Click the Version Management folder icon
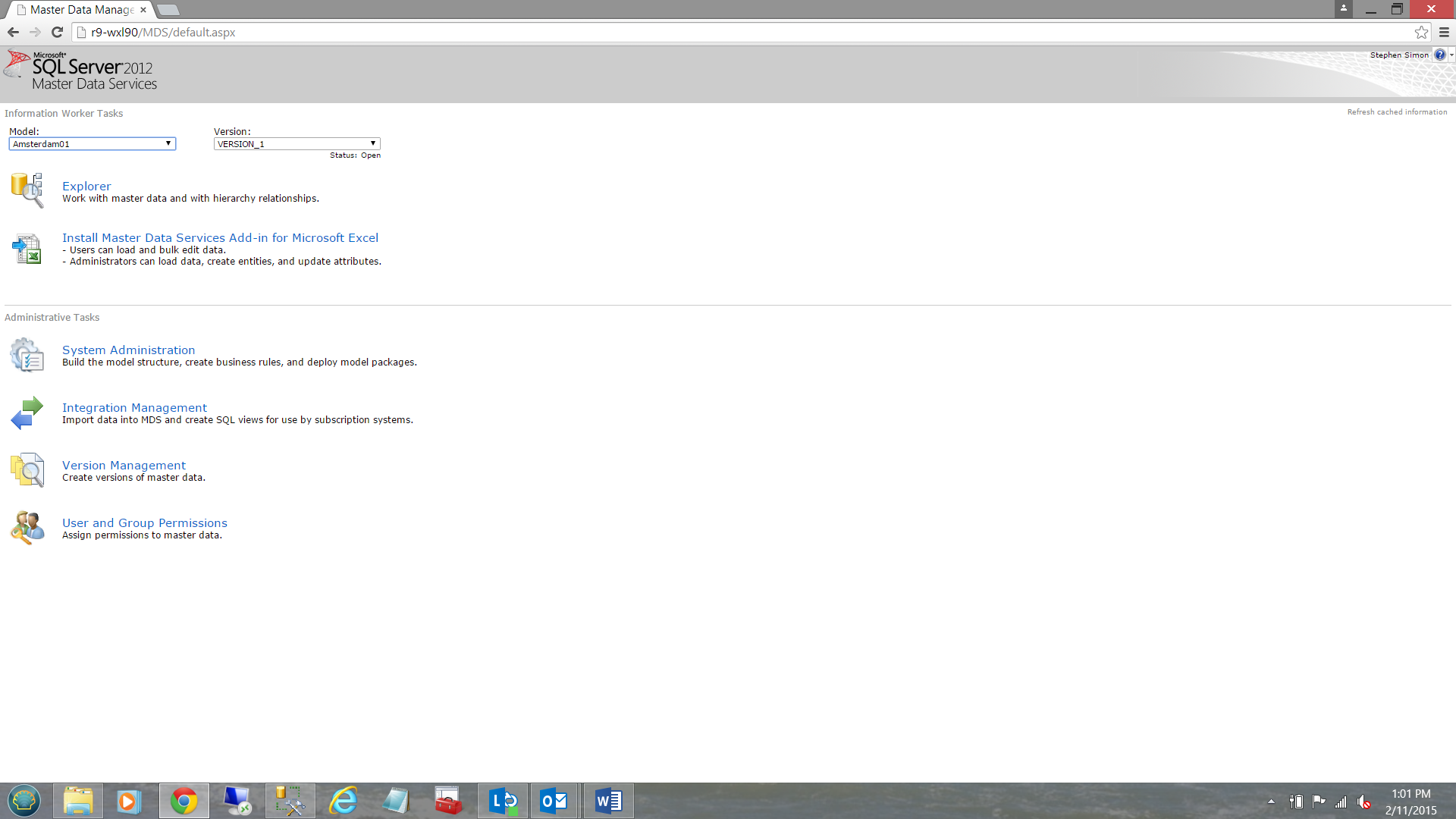Image resolution: width=1456 pixels, height=819 pixels. click(27, 470)
